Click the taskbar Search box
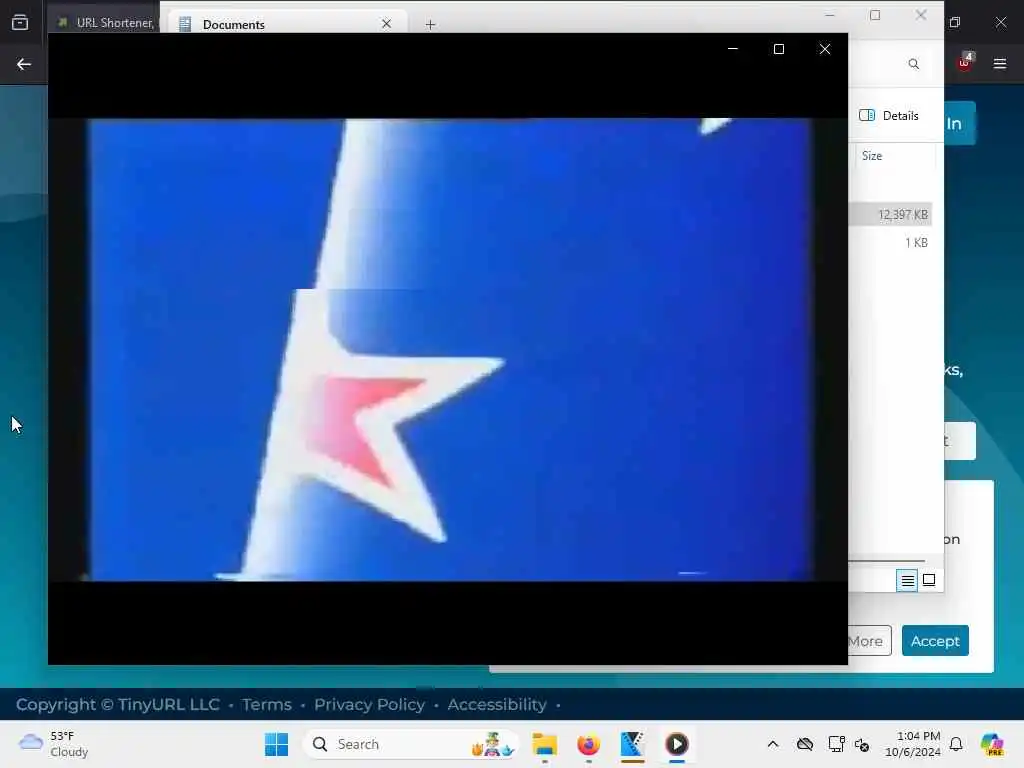This screenshot has height=768, width=1024. pyautogui.click(x=411, y=744)
